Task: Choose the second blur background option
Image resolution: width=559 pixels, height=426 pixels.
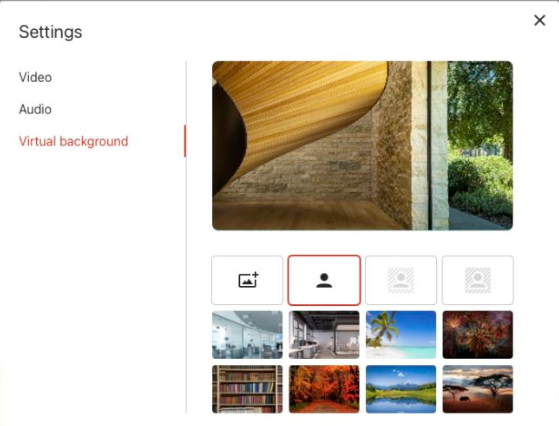Action: point(478,280)
